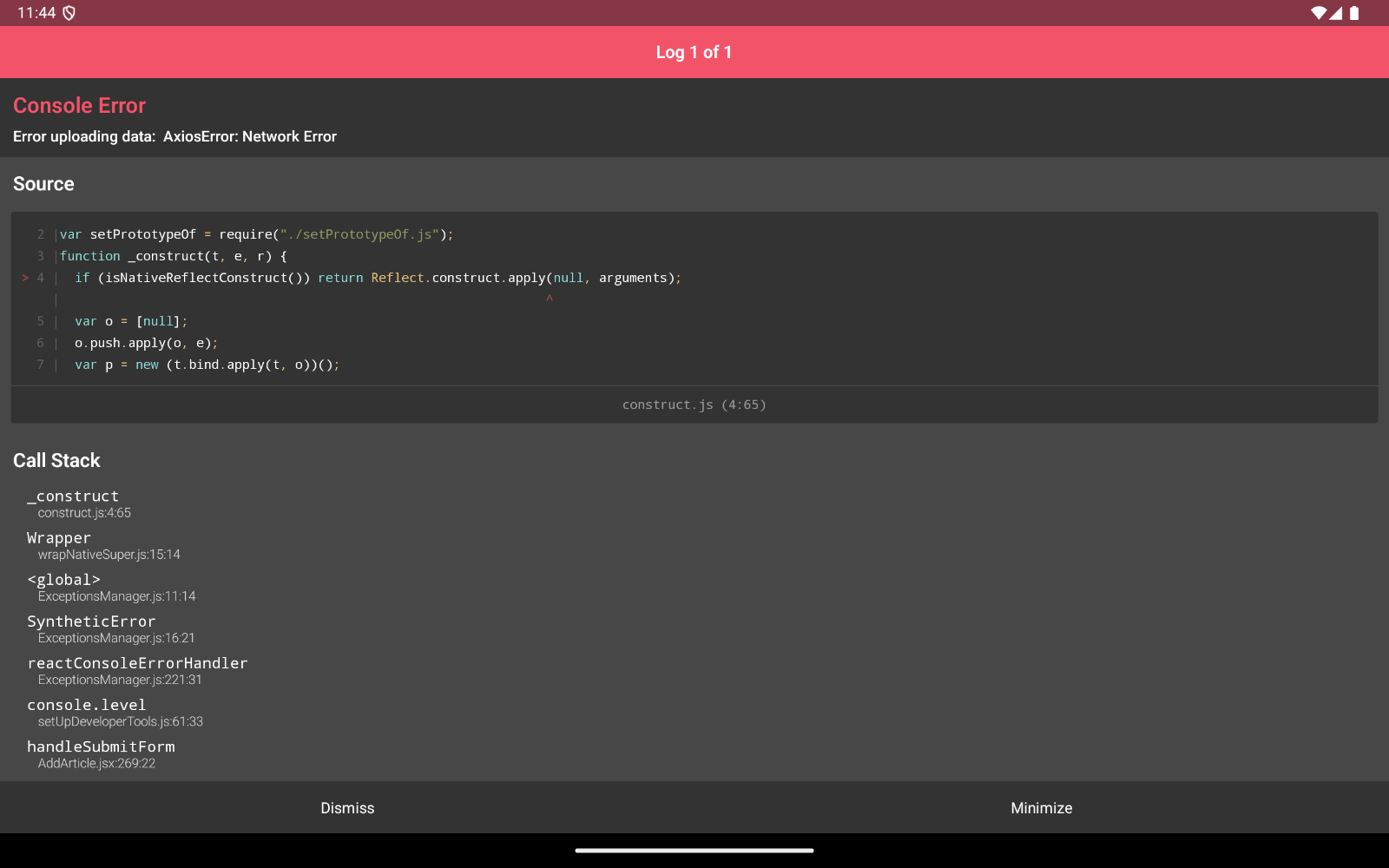1389x868 pixels.
Task: Tap the battery status icon
Action: pos(1354,13)
